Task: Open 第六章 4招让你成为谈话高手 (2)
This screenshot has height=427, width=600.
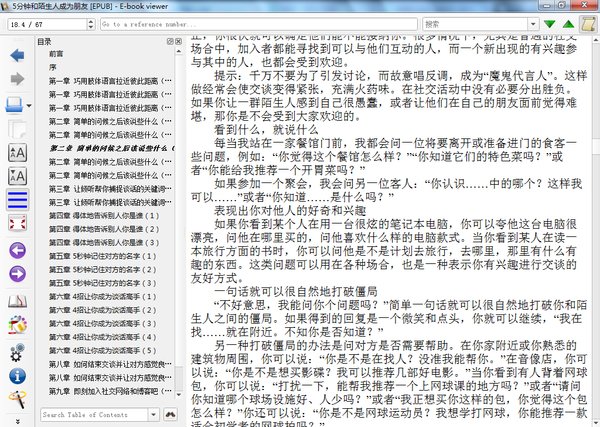Action: coord(102,310)
